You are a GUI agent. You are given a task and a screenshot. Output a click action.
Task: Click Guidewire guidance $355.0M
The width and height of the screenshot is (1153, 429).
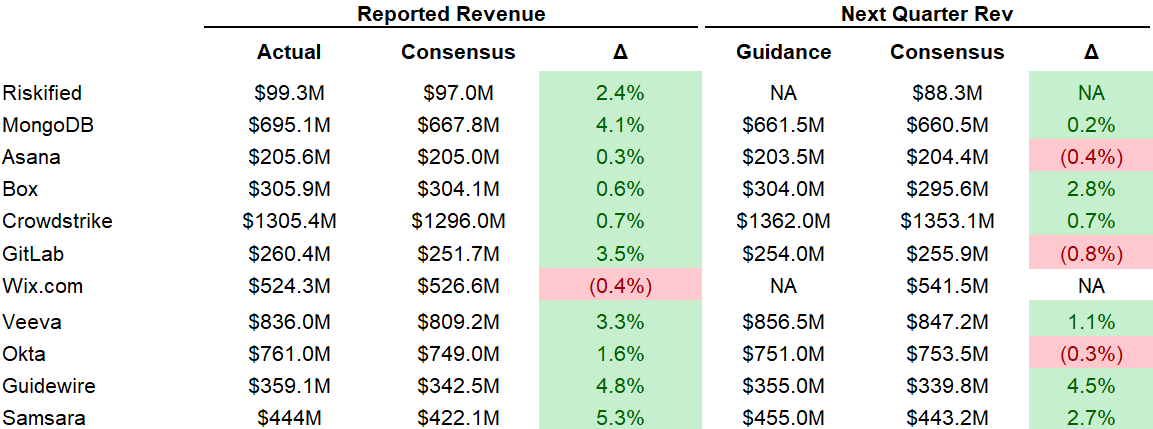[784, 386]
